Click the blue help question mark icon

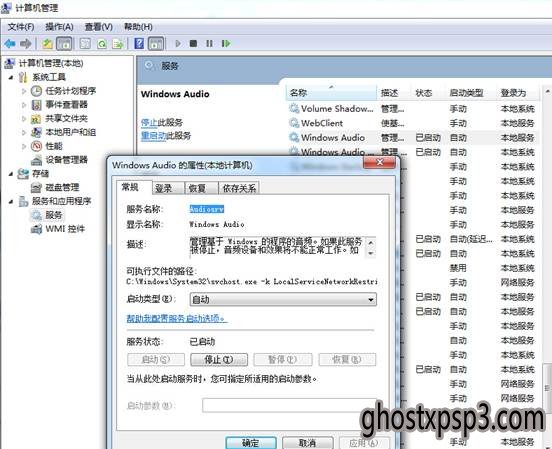pyautogui.click(x=139, y=44)
